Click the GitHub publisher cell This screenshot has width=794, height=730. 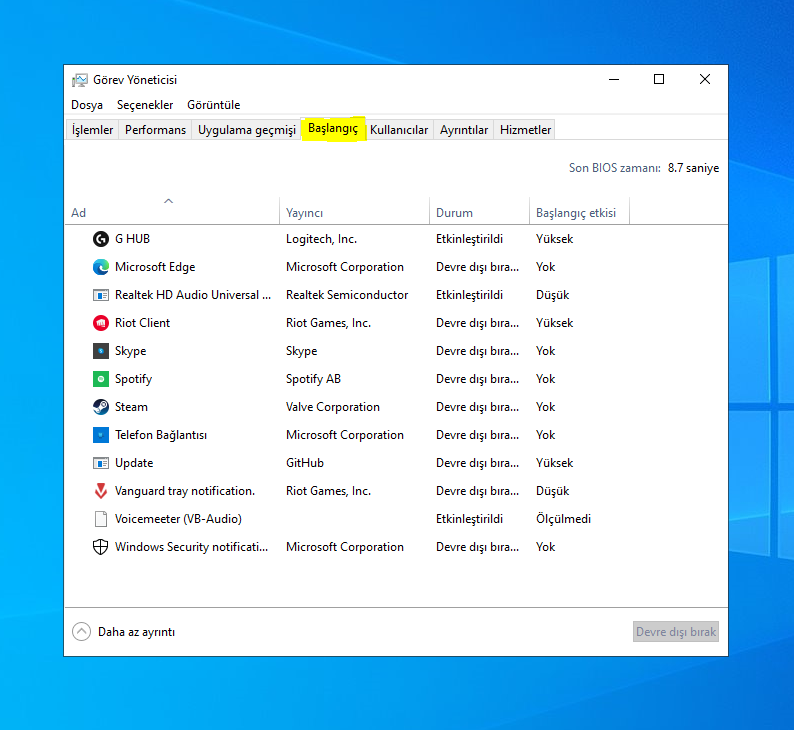pos(304,463)
